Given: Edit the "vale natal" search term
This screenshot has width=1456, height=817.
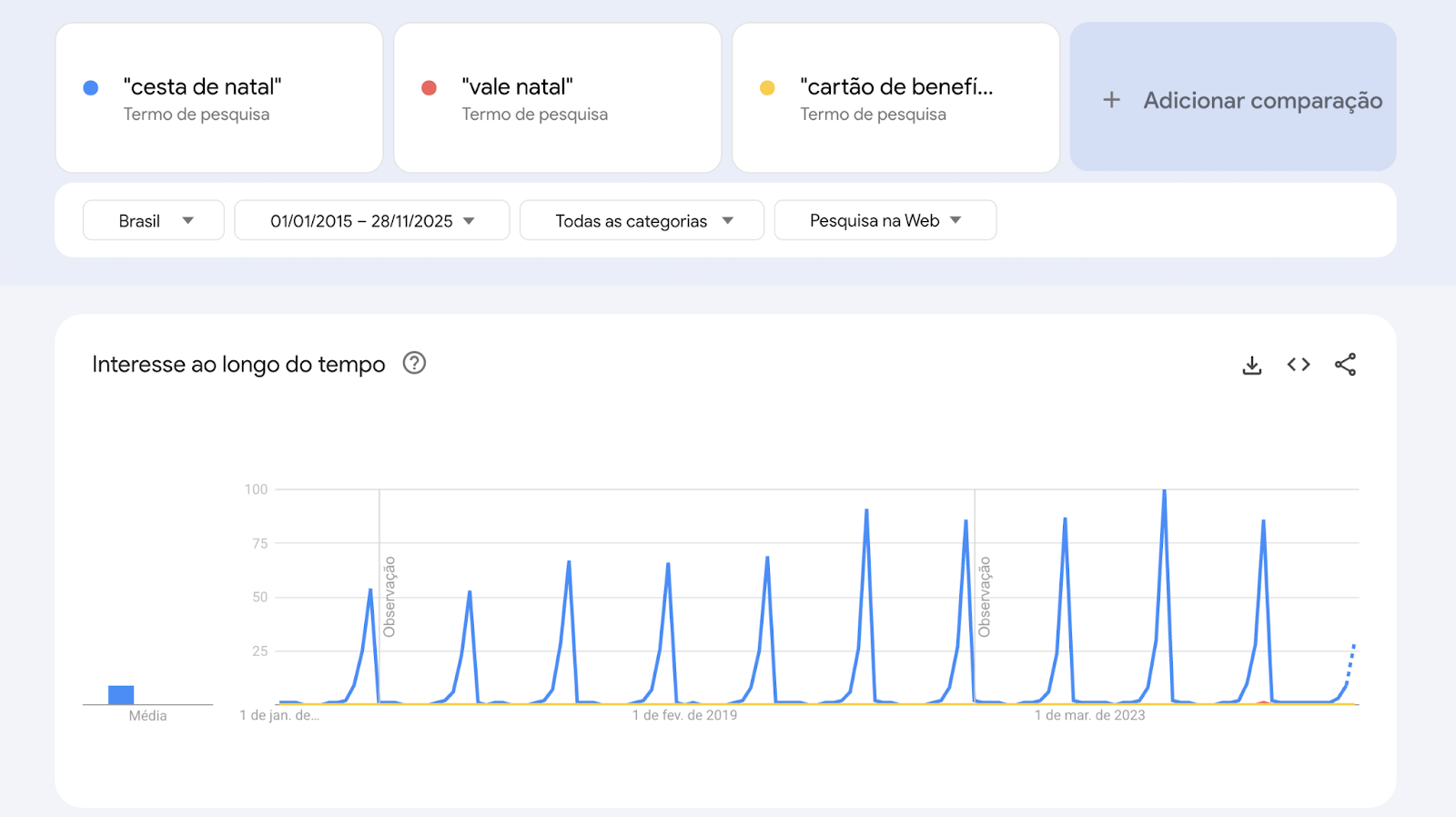Looking at the screenshot, I should pyautogui.click(x=517, y=87).
